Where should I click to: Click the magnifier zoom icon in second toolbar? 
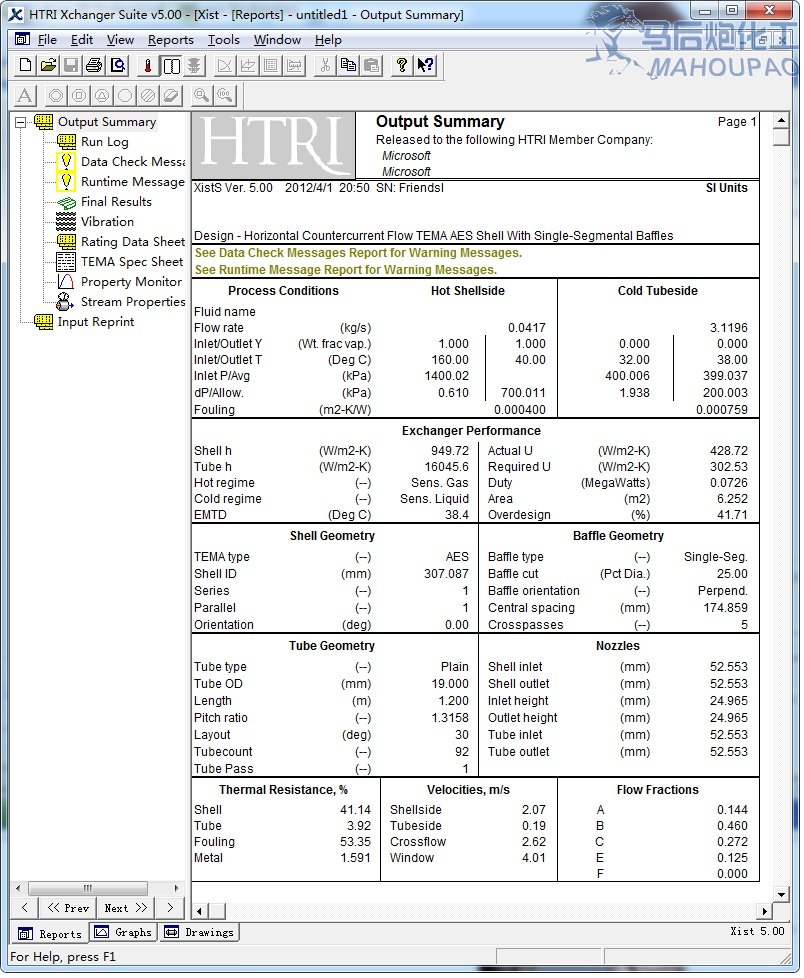201,95
